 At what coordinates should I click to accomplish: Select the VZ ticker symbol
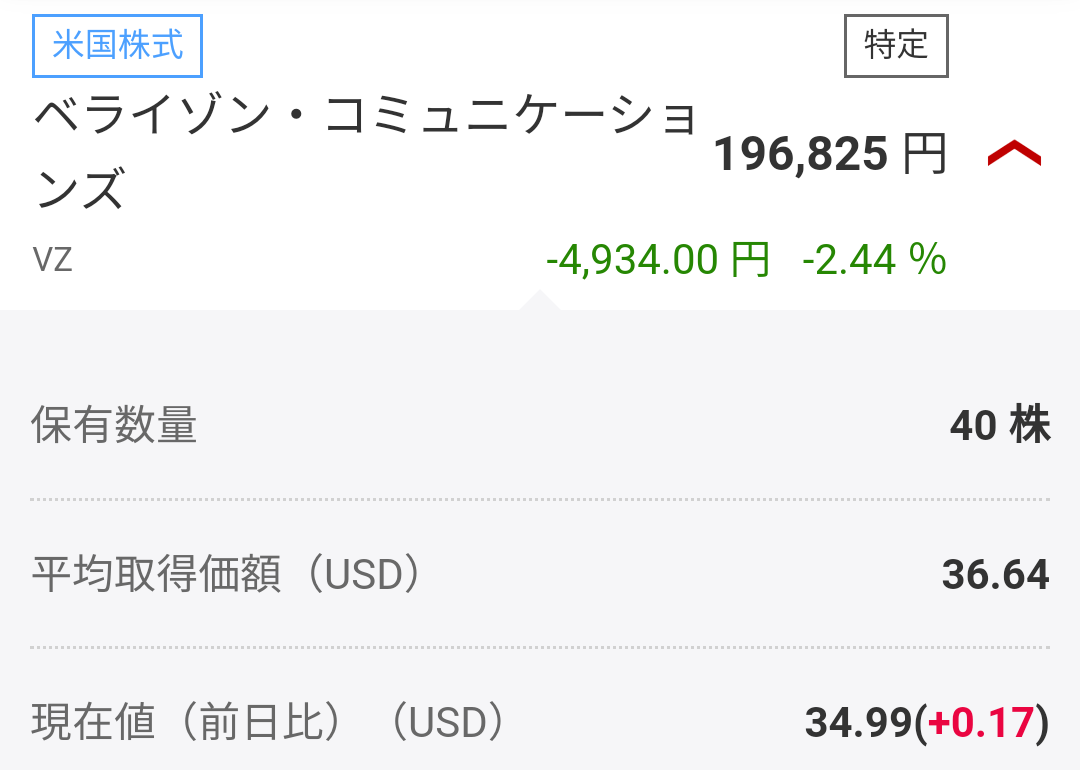coord(53,260)
